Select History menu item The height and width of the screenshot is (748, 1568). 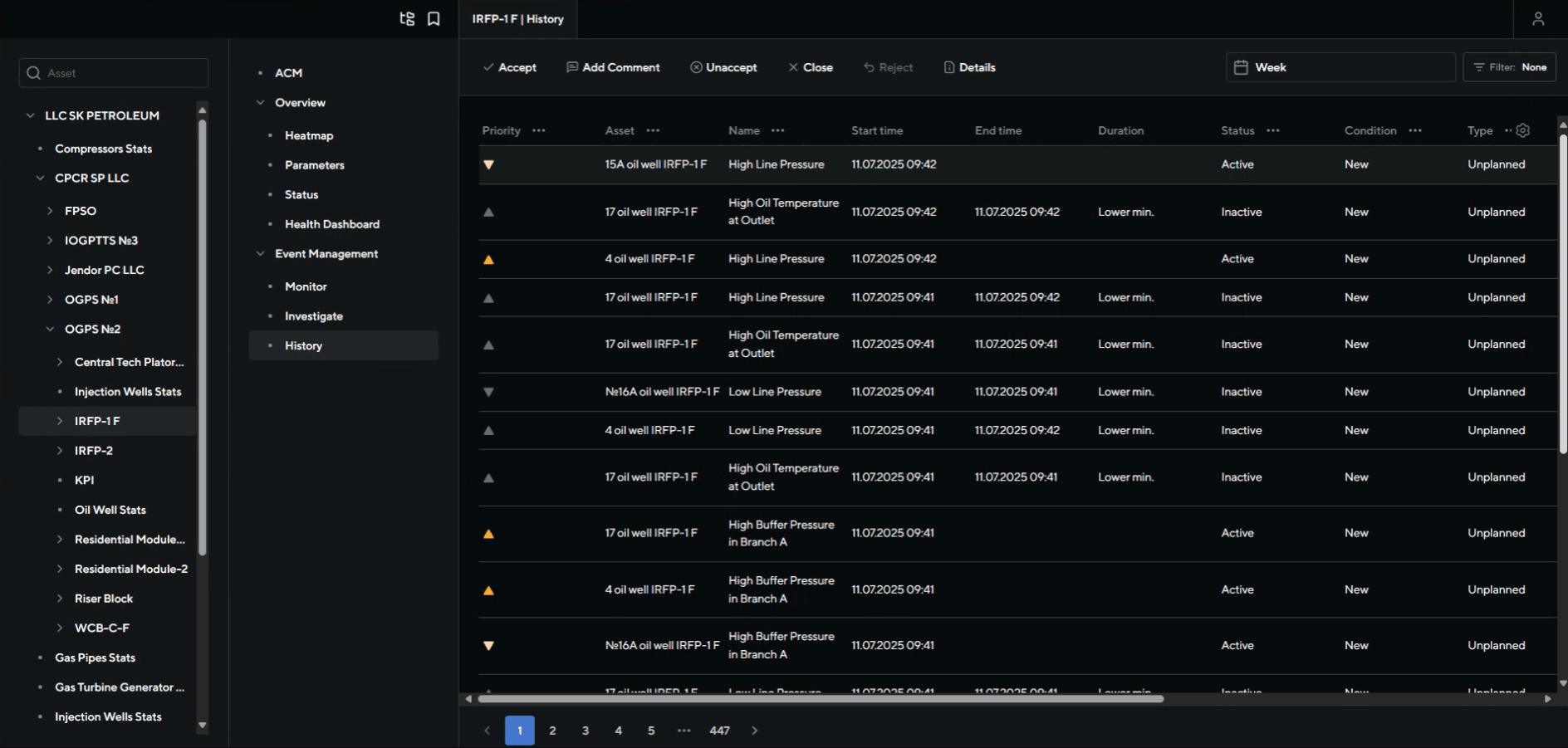344,345
